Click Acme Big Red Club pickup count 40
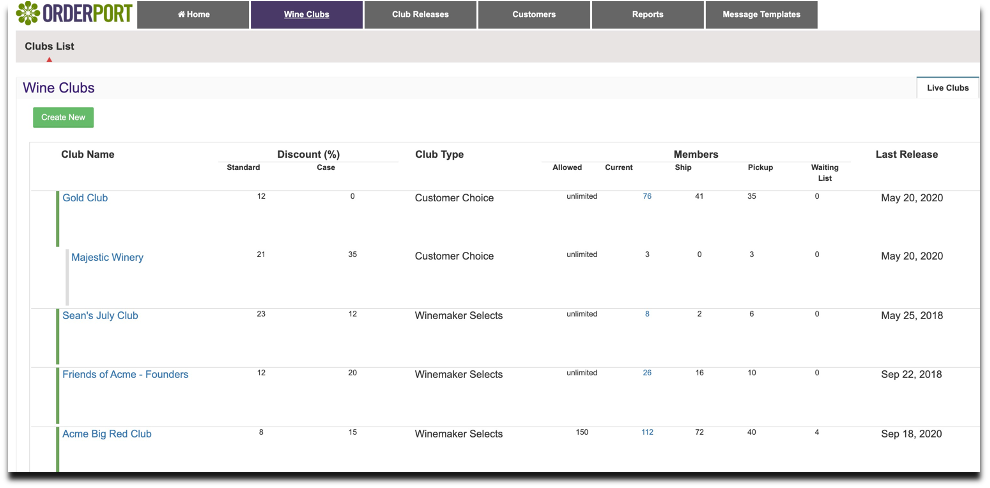The height and width of the screenshot is (488, 990). click(751, 432)
